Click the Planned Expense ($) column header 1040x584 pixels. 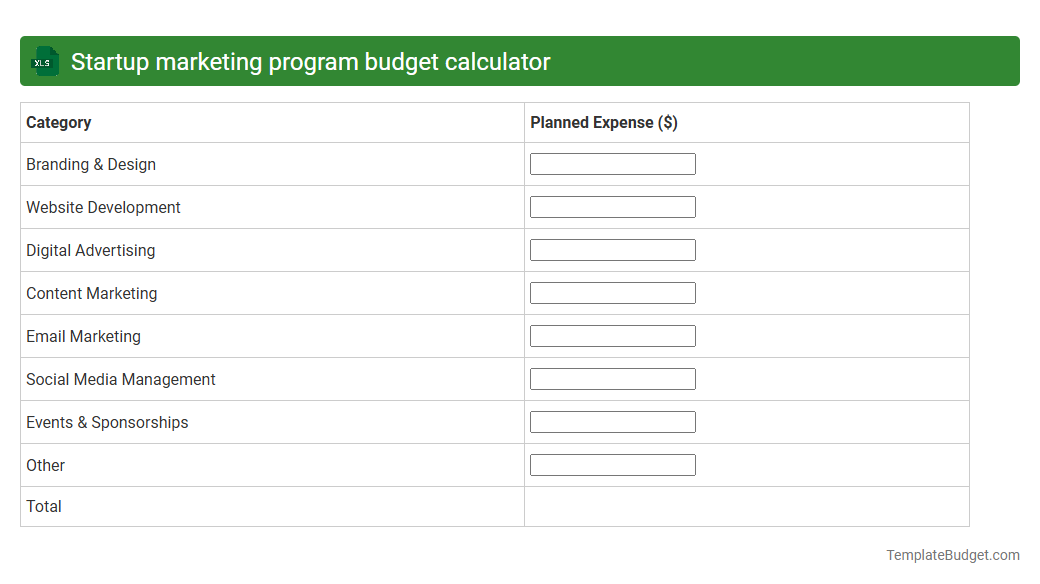[602, 122]
